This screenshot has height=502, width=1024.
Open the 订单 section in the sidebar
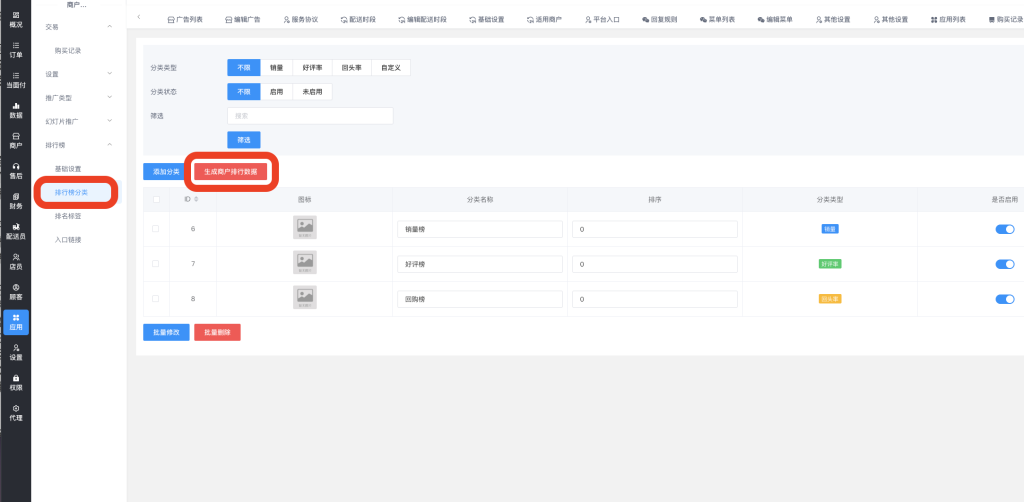click(x=15, y=49)
